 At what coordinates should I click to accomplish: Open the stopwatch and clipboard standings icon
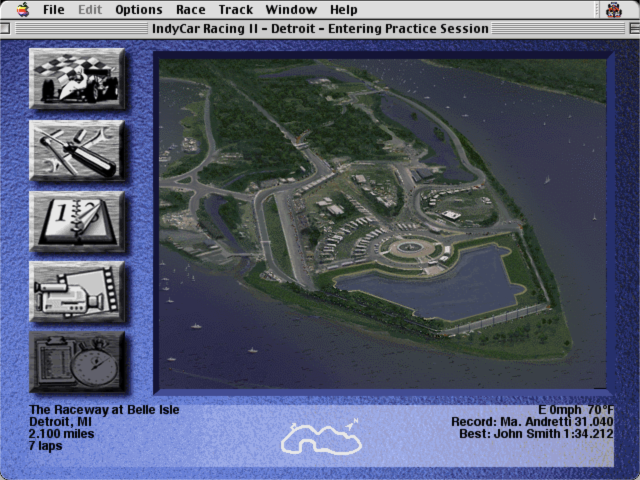[77, 362]
